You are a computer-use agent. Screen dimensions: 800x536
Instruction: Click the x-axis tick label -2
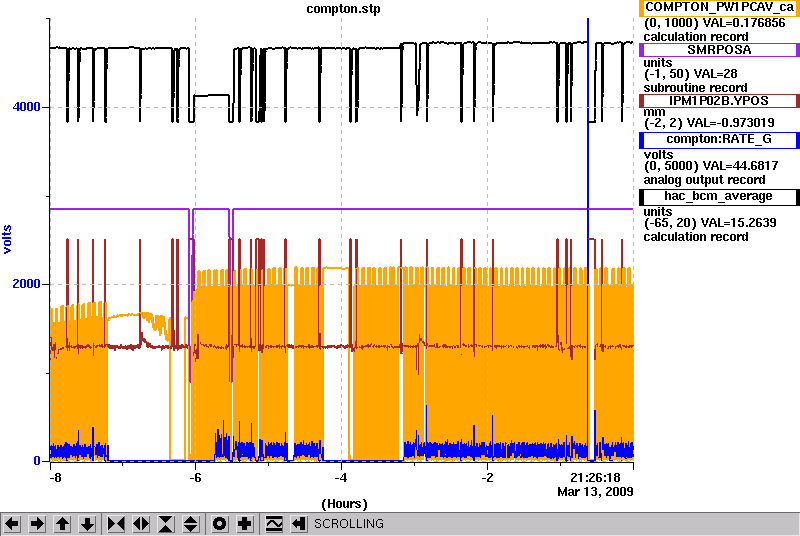point(487,478)
